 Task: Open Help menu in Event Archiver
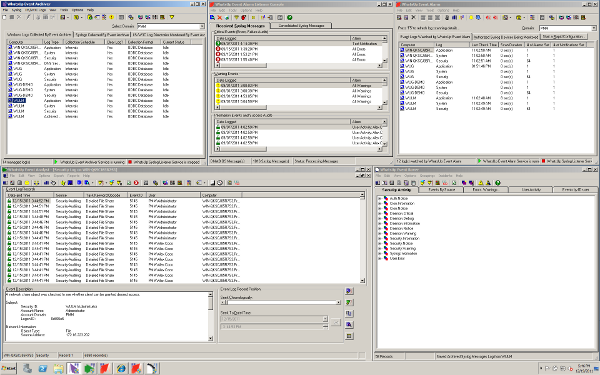[90, 10]
